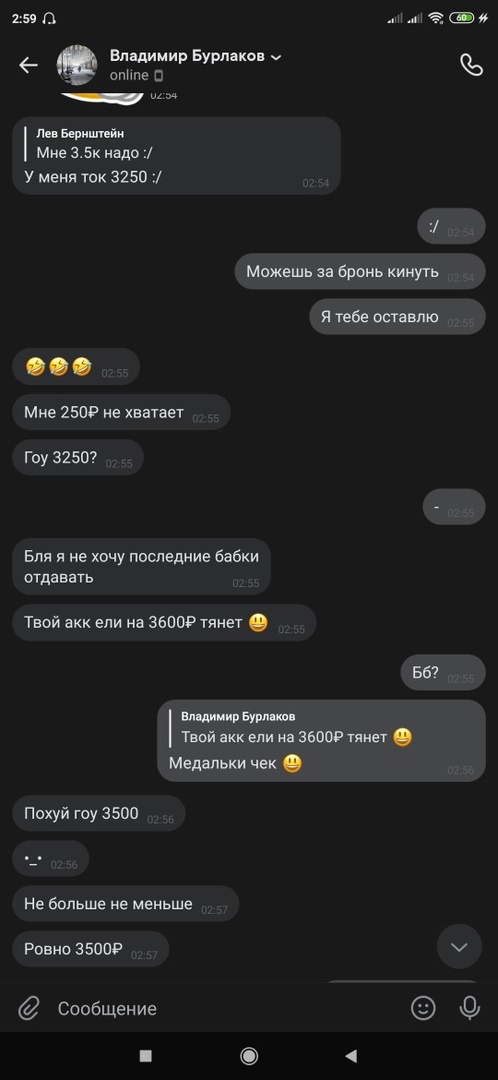Go back using the arrow icon
Image resolution: width=498 pixels, height=1080 pixels.
click(28, 65)
